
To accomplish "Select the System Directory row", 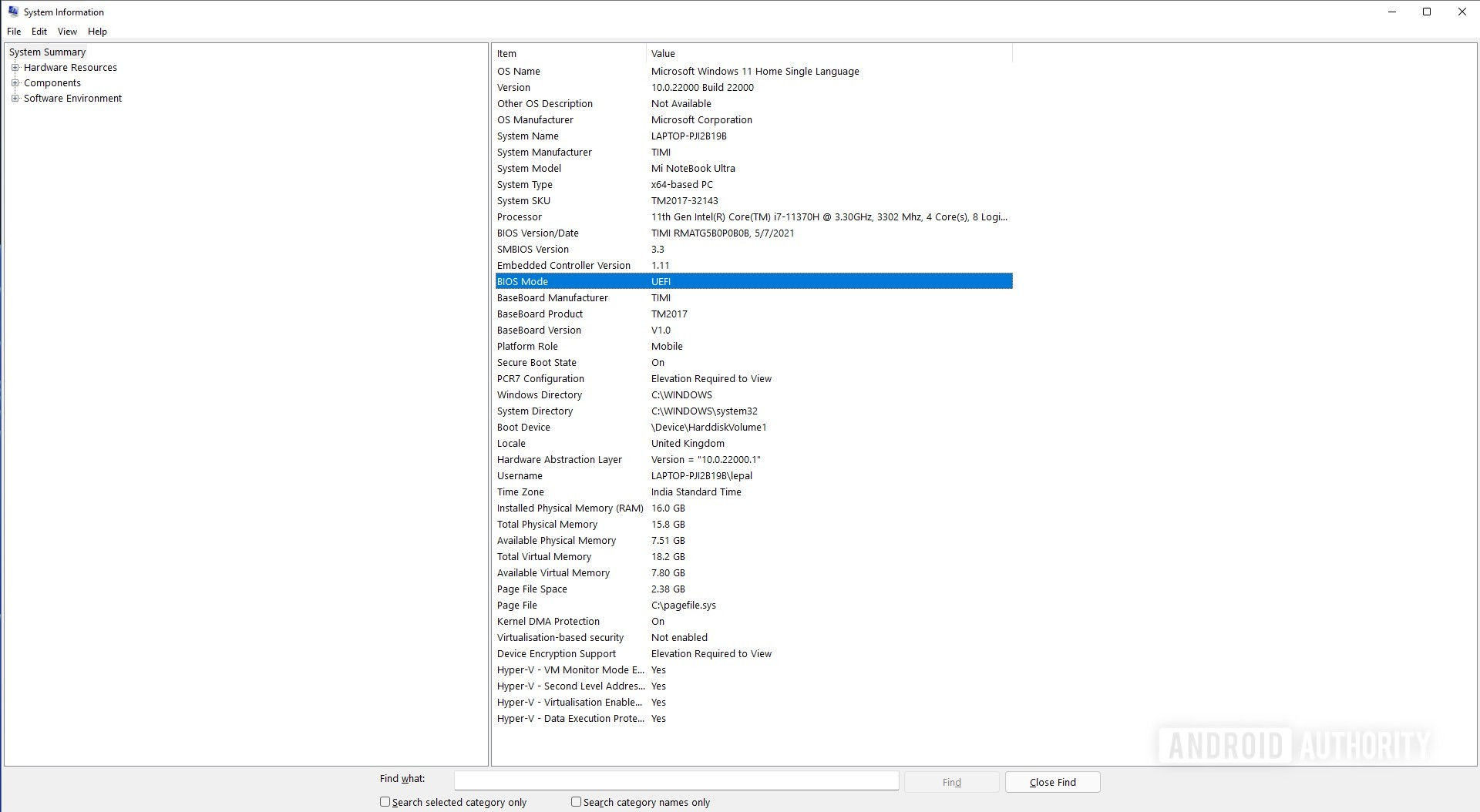I will coord(753,411).
